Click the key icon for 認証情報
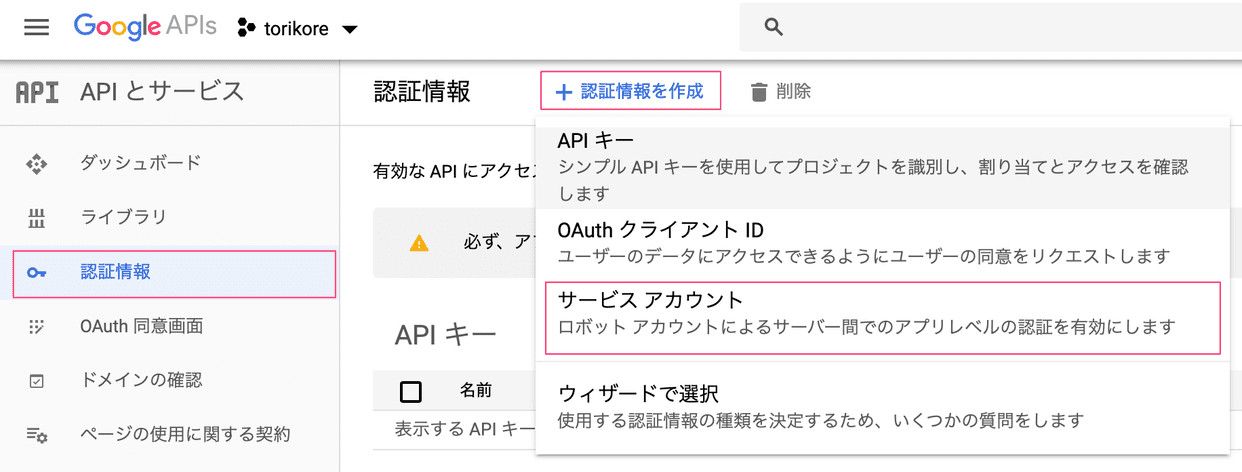The width and height of the screenshot is (1242, 472). click(36, 273)
